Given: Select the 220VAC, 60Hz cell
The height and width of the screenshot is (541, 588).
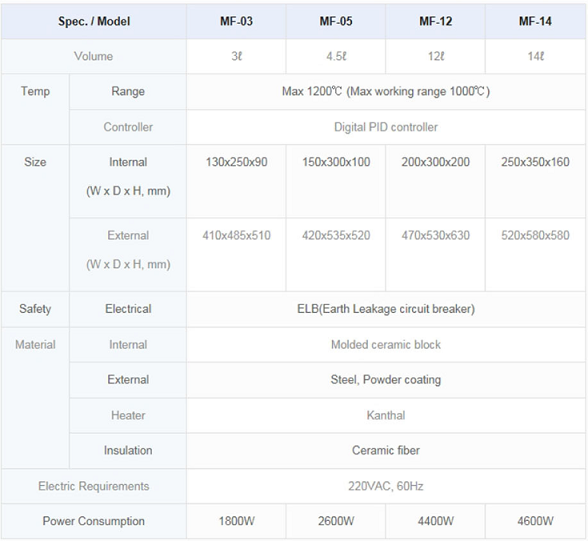Looking at the screenshot, I should tap(386, 486).
